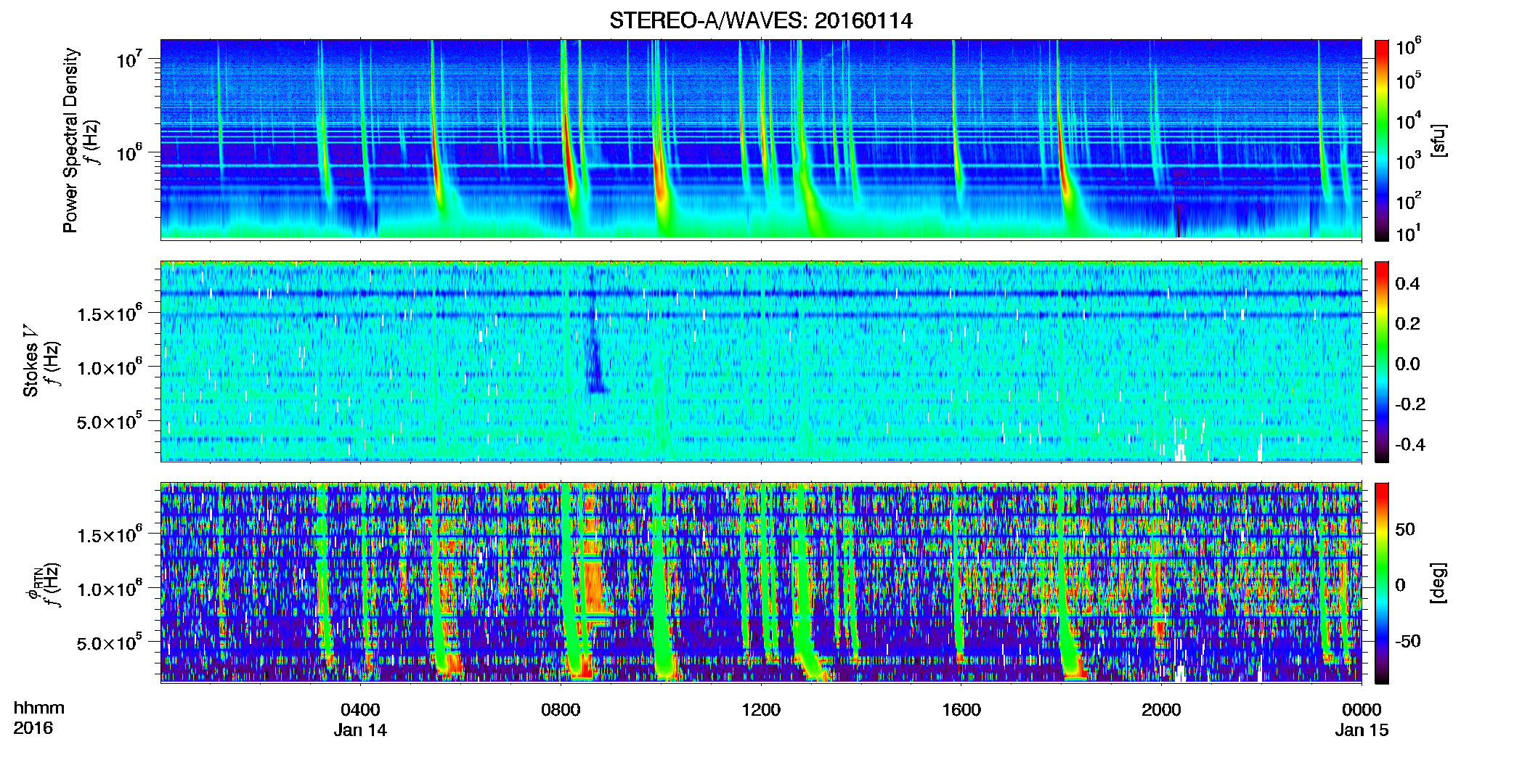Click the 0.4 Stokes colorbar value

[1407, 284]
